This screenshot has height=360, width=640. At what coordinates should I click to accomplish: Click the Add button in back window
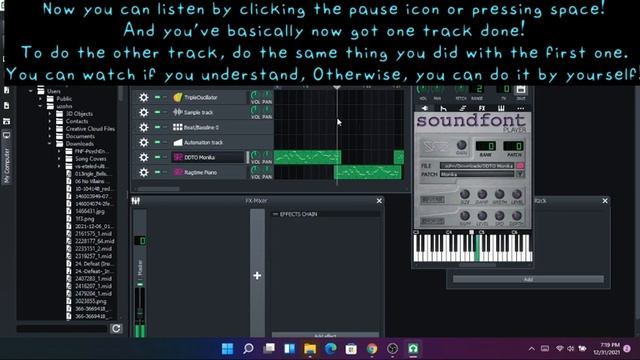coord(528,279)
